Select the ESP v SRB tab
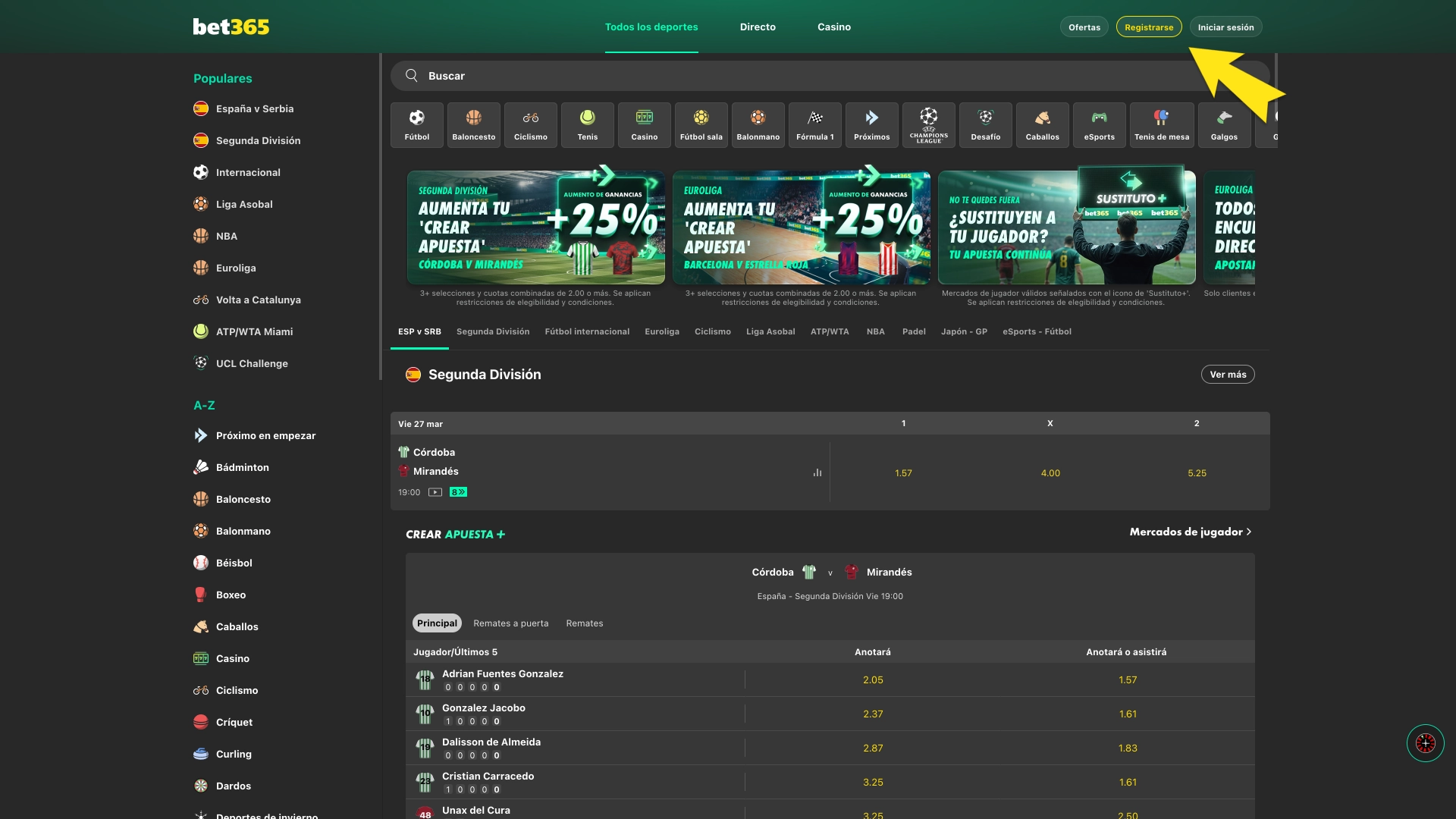This screenshot has height=819, width=1456. [419, 331]
